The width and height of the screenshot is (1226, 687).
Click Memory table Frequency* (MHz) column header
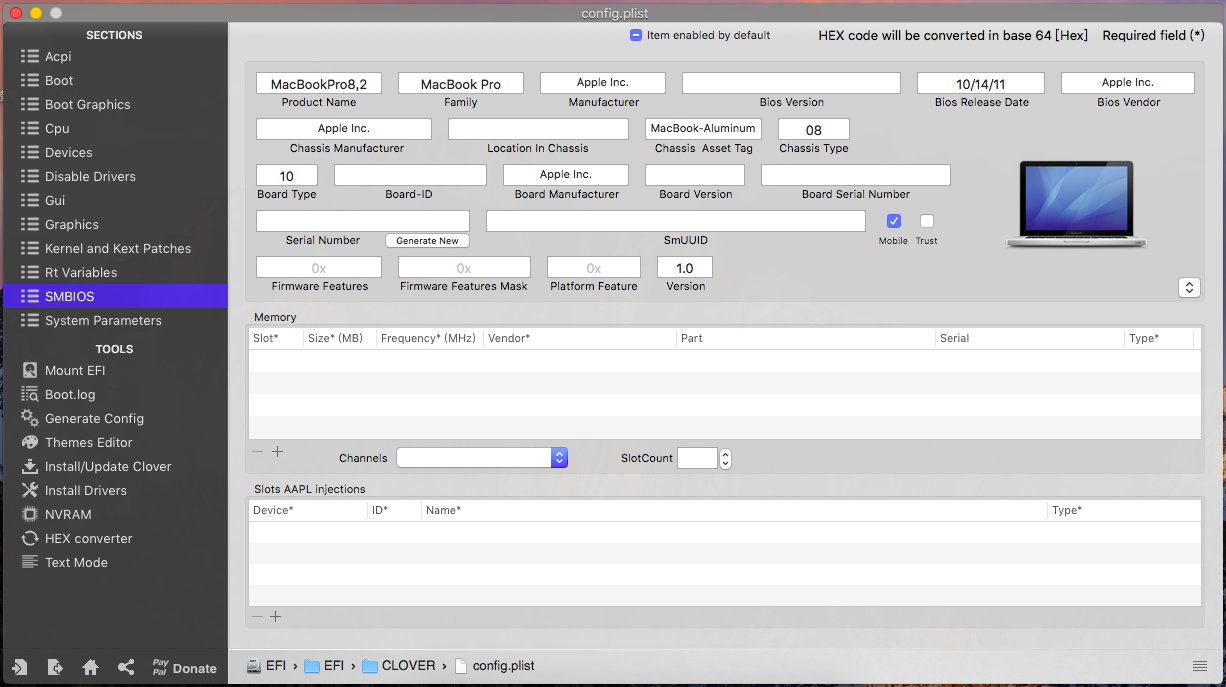(x=430, y=338)
